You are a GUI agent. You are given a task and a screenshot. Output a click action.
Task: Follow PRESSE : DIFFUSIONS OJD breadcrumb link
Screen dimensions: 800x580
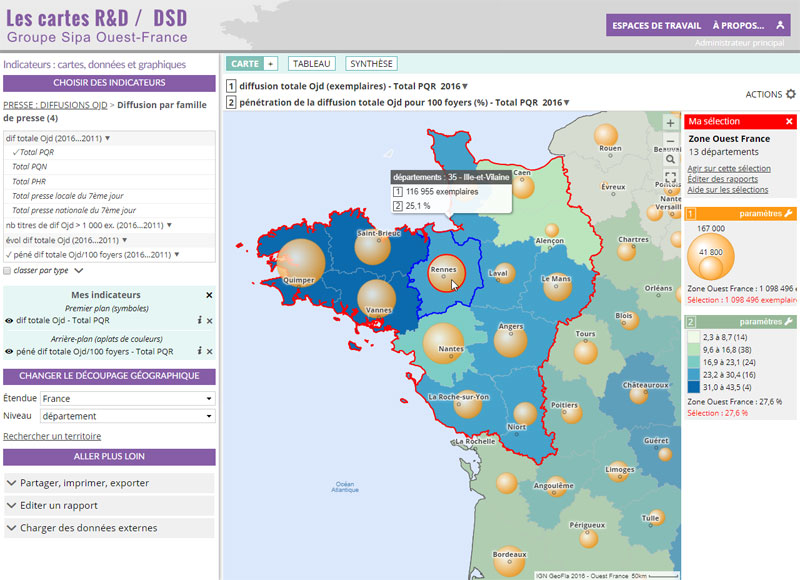(x=55, y=105)
